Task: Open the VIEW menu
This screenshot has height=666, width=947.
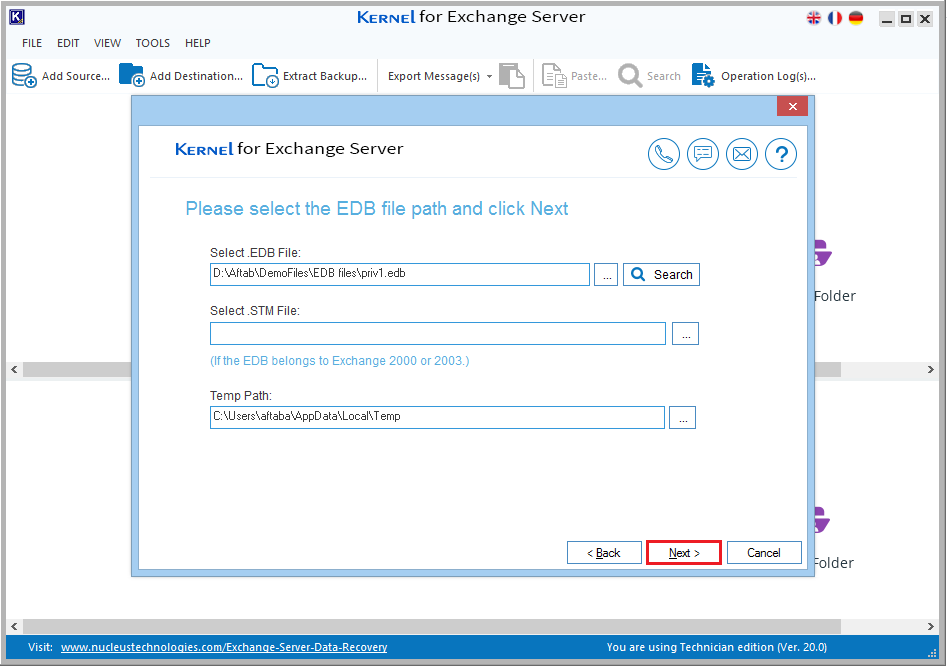Action: click(108, 43)
